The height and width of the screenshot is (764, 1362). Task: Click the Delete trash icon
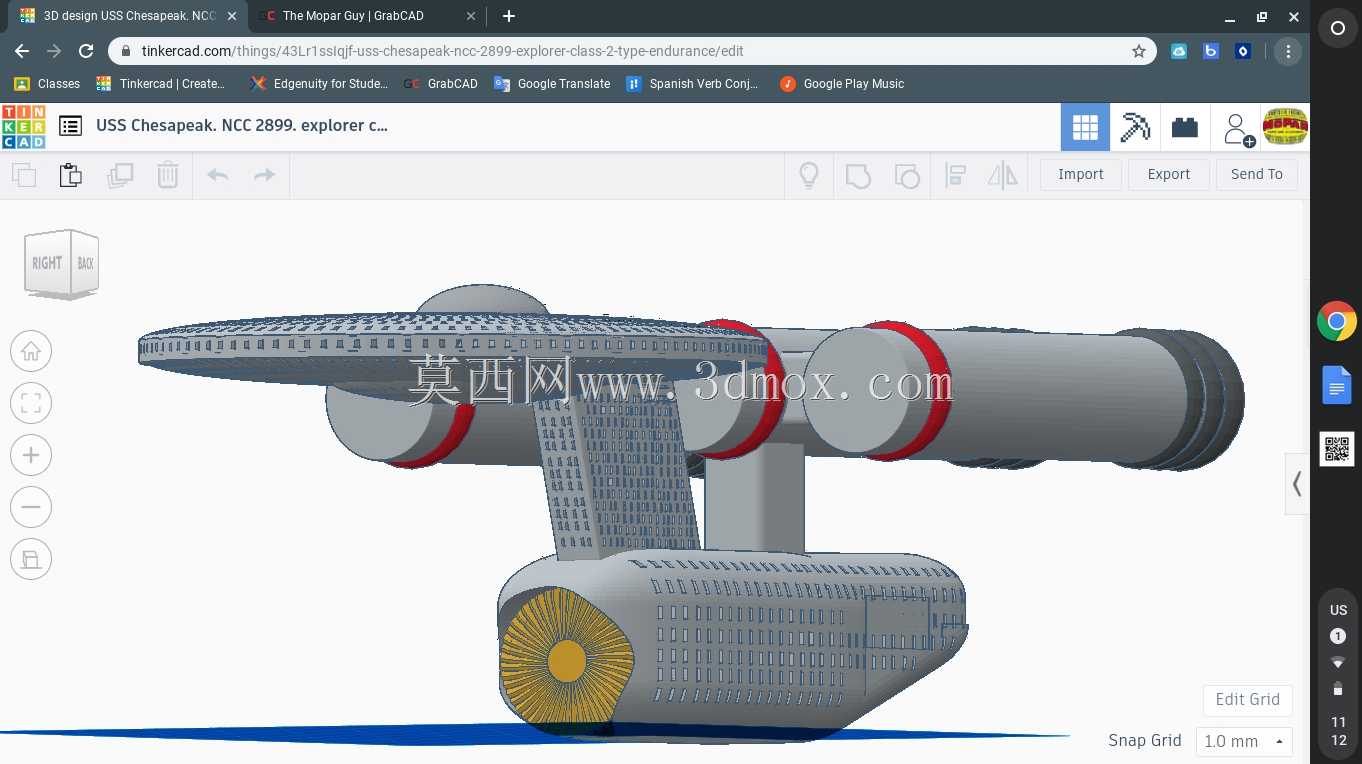click(168, 175)
